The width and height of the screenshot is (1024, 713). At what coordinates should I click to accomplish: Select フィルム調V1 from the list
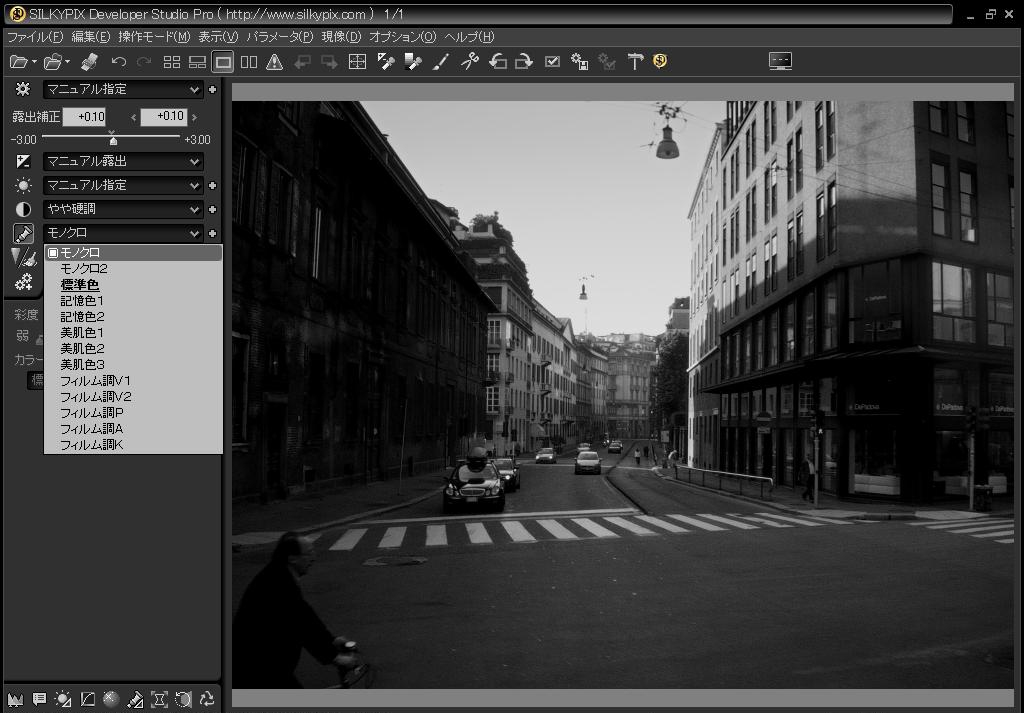(x=95, y=381)
